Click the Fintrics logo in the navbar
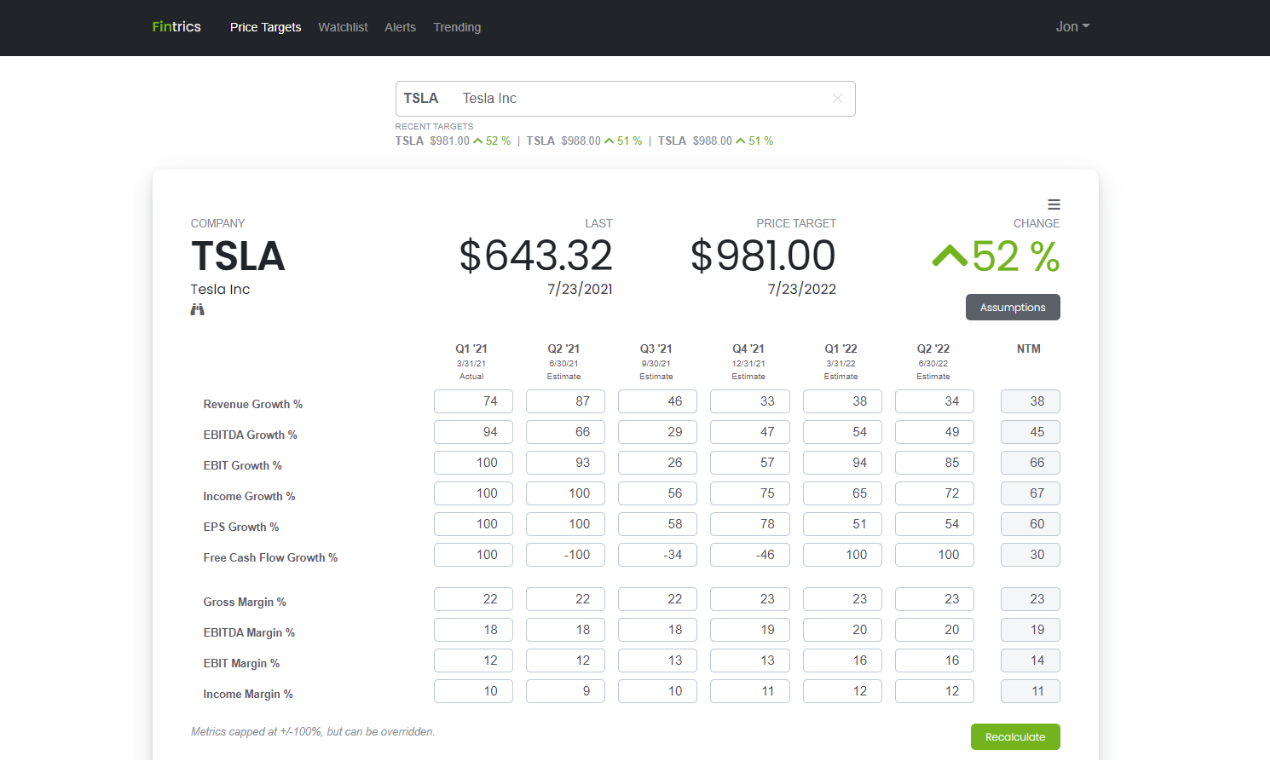 [x=176, y=27]
